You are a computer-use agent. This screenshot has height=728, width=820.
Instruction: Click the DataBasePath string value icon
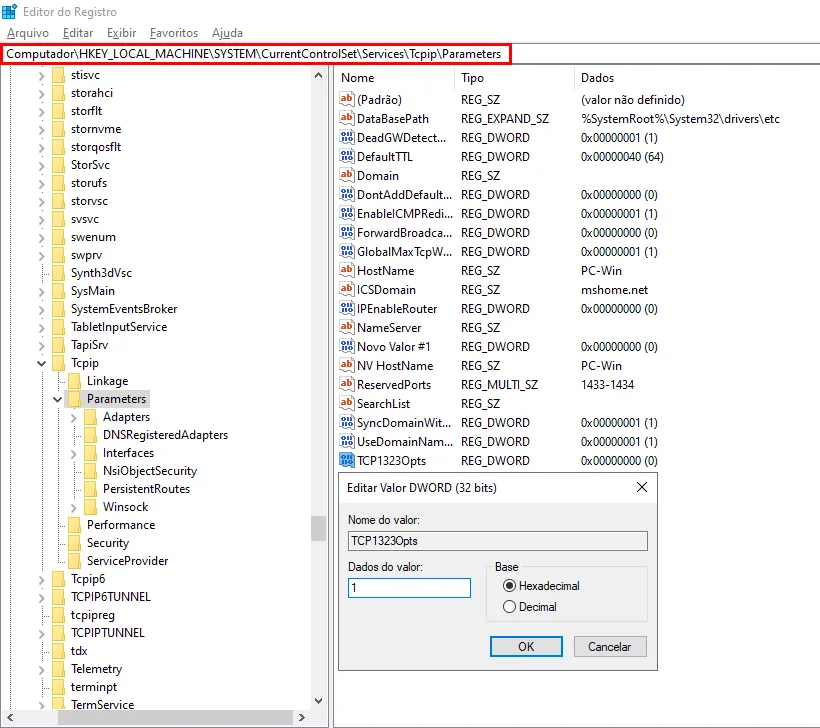(x=346, y=118)
